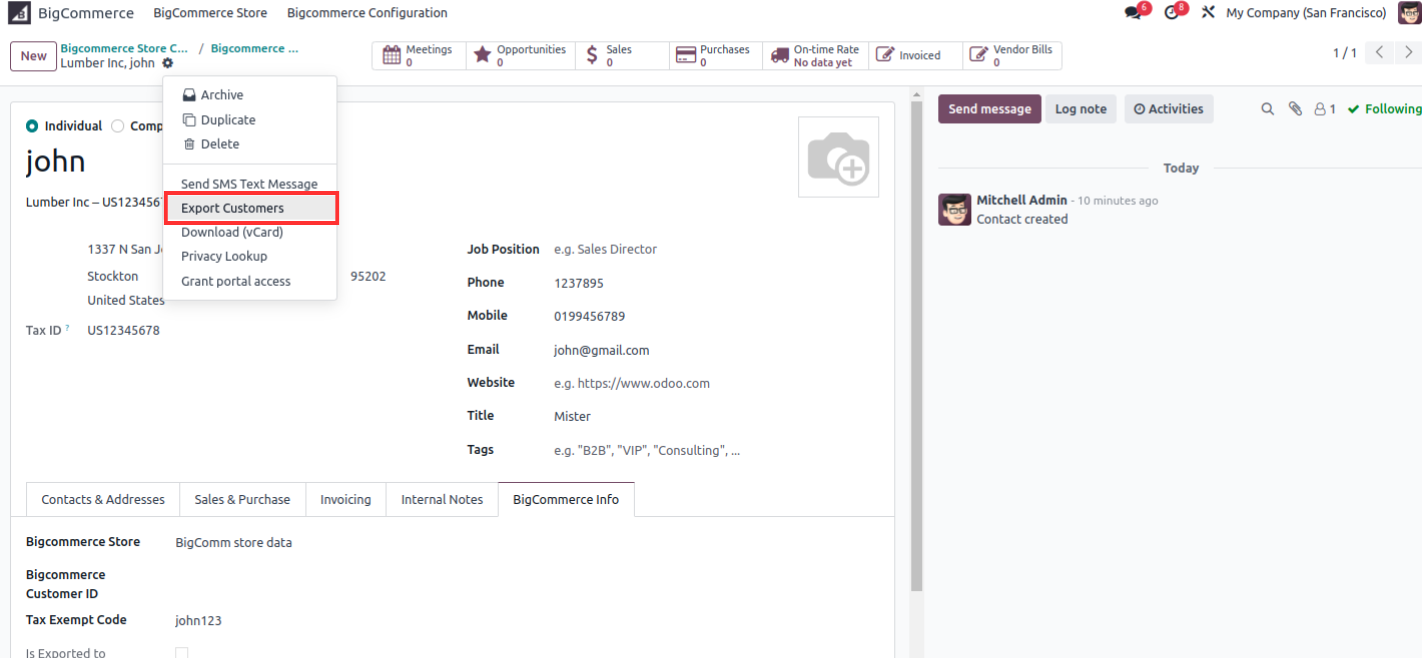Switch to Invoicing tab

point(345,499)
